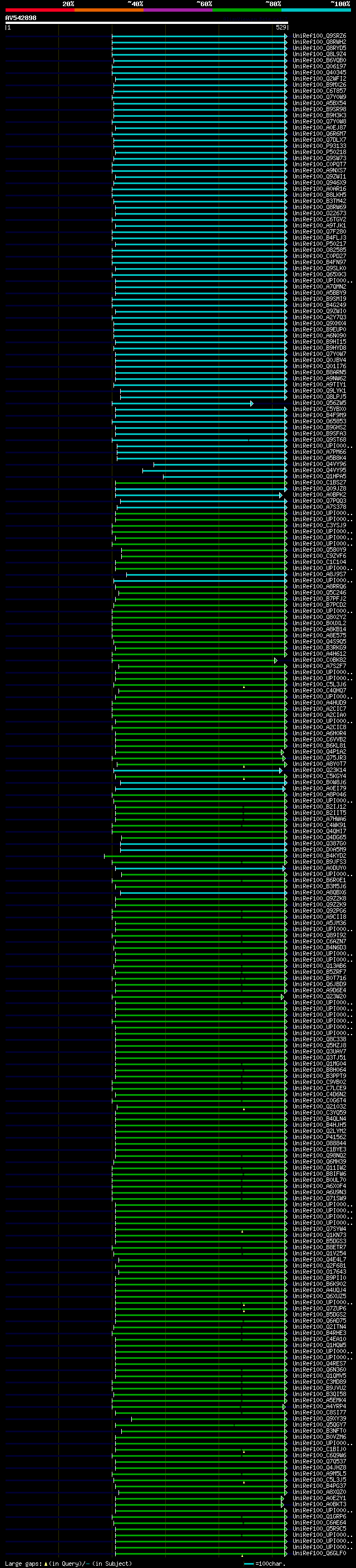
Task: Click the UniRef100_Q23K14 label
Action: point(319,770)
